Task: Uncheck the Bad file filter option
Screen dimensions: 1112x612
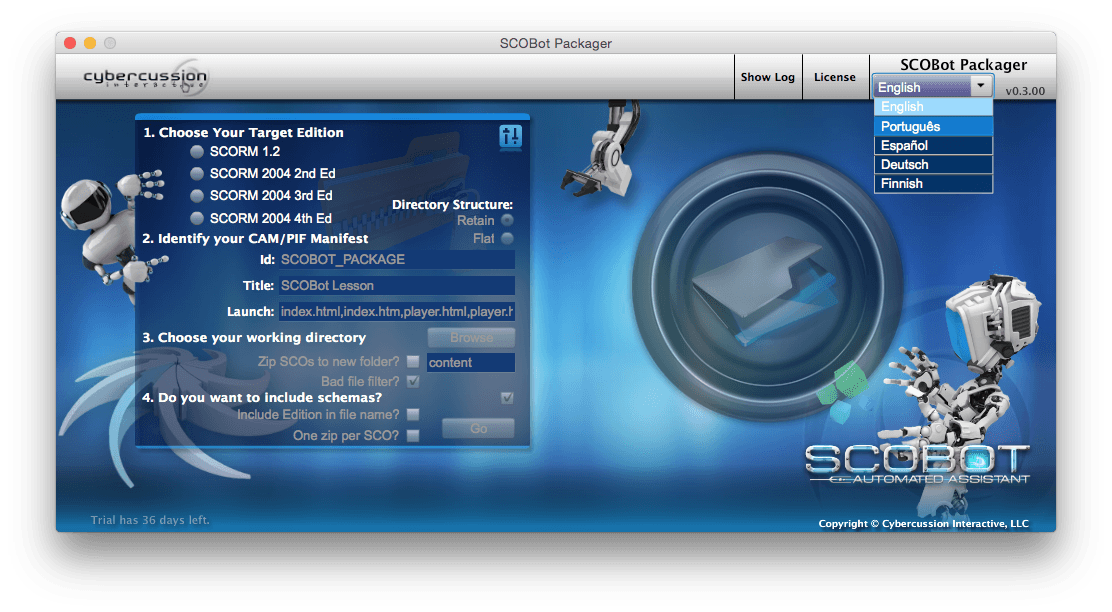Action: (414, 381)
